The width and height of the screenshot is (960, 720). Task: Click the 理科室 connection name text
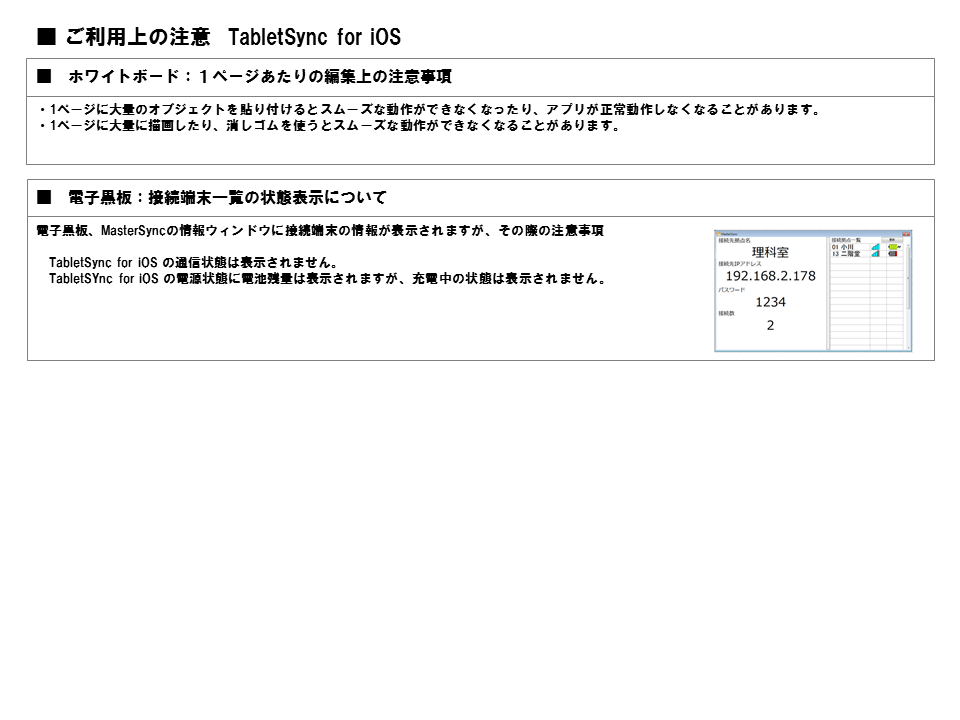coord(770,253)
